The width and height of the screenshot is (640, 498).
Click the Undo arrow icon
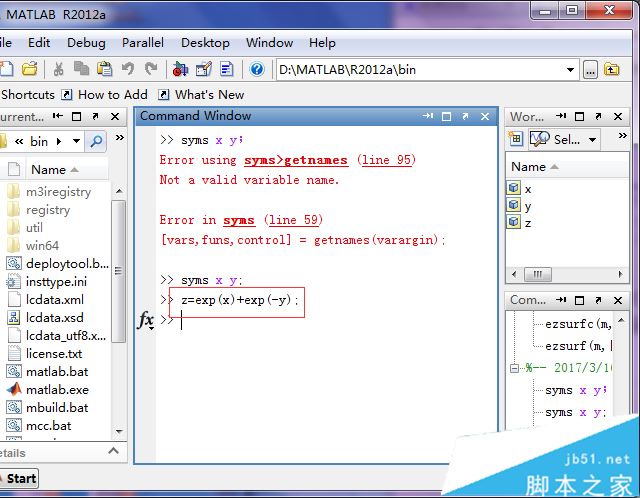click(128, 69)
